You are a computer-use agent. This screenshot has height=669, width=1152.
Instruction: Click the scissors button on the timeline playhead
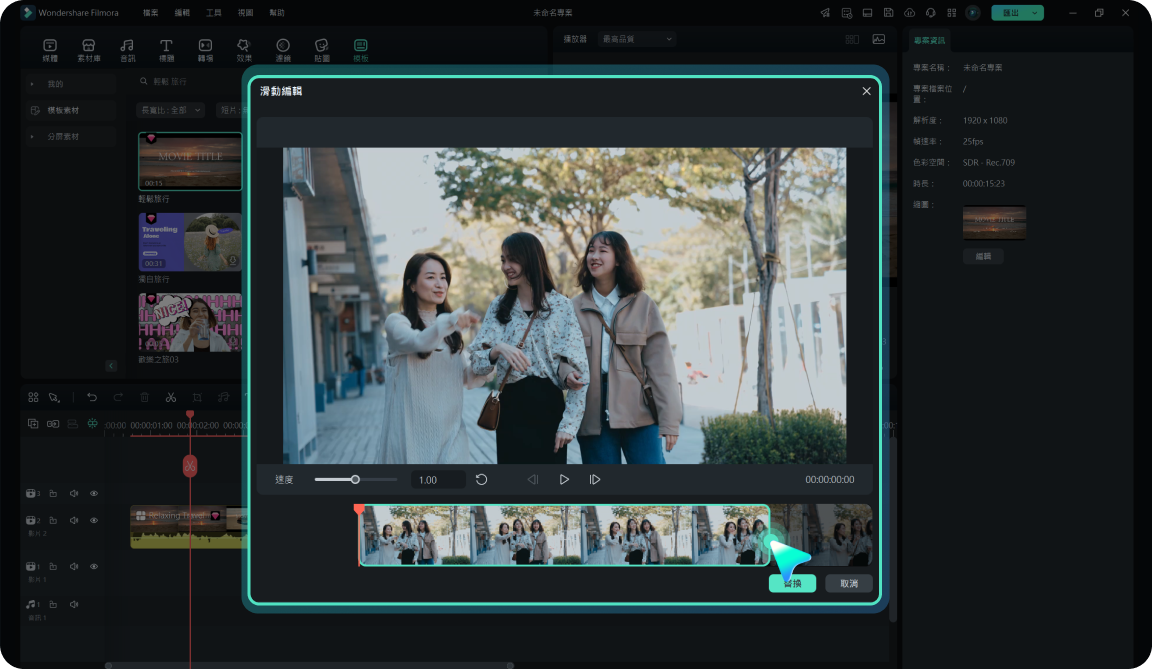coord(190,466)
